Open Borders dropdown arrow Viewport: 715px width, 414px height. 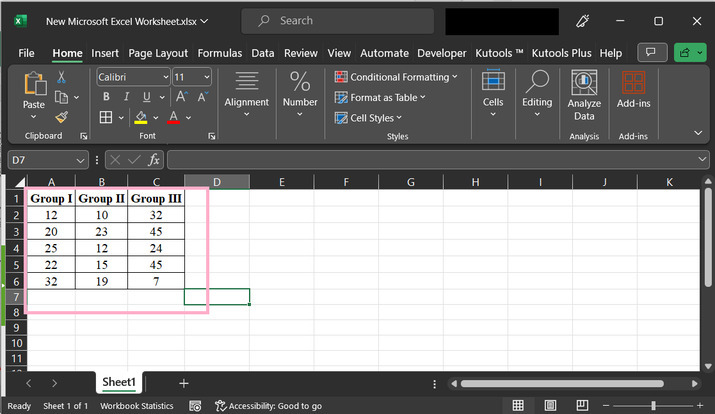click(121, 118)
